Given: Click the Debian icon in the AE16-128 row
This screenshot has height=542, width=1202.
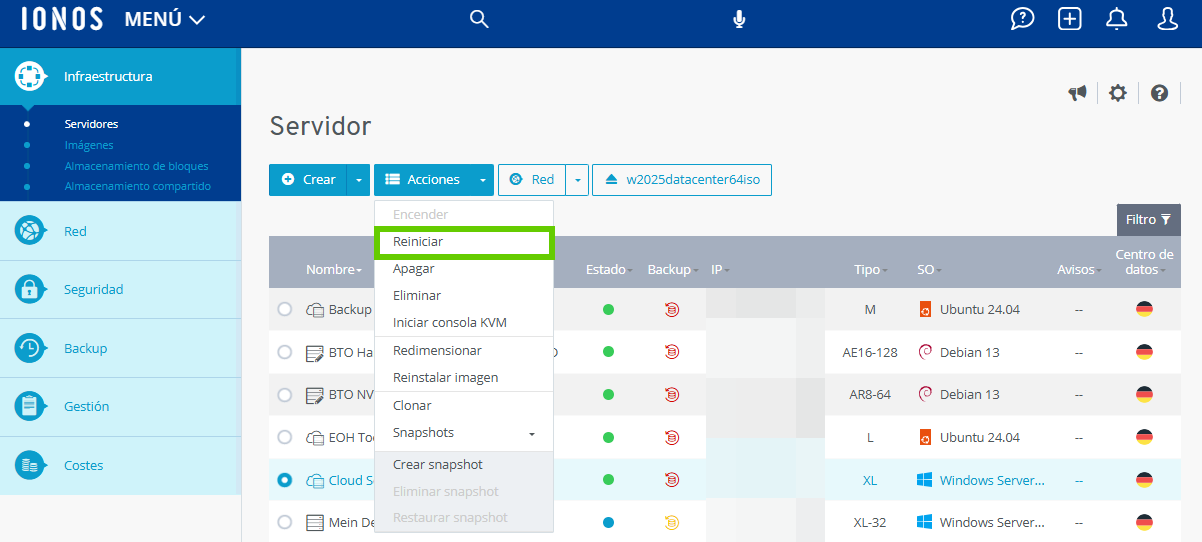Looking at the screenshot, I should pos(925,352).
